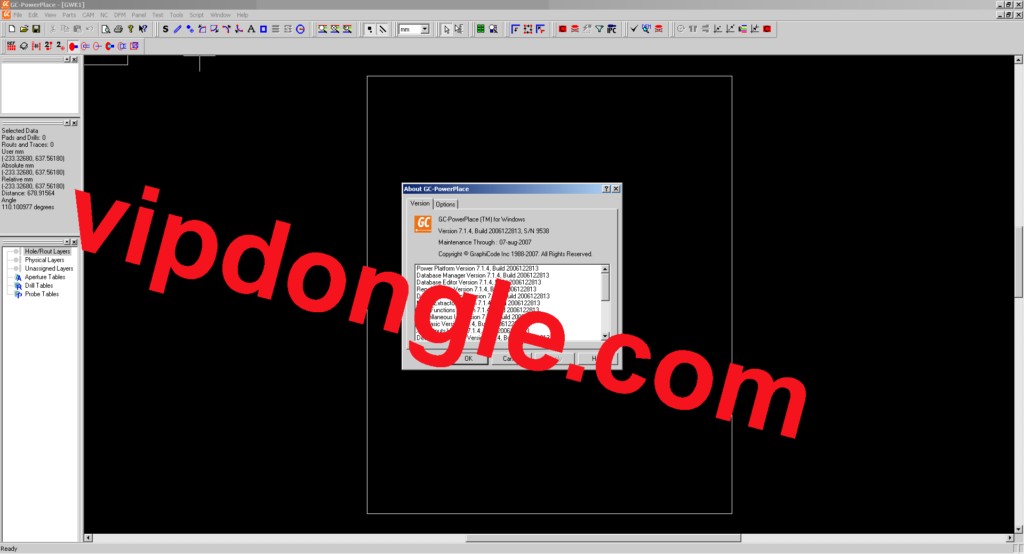Screen dimensions: 1024x554
Task: Select the text 'A' tool icon
Action: [250, 30]
